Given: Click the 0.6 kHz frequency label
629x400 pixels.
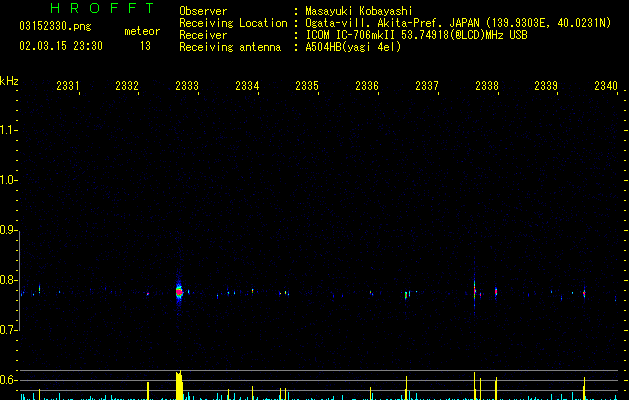Looking at the screenshot, I should 8,380.
